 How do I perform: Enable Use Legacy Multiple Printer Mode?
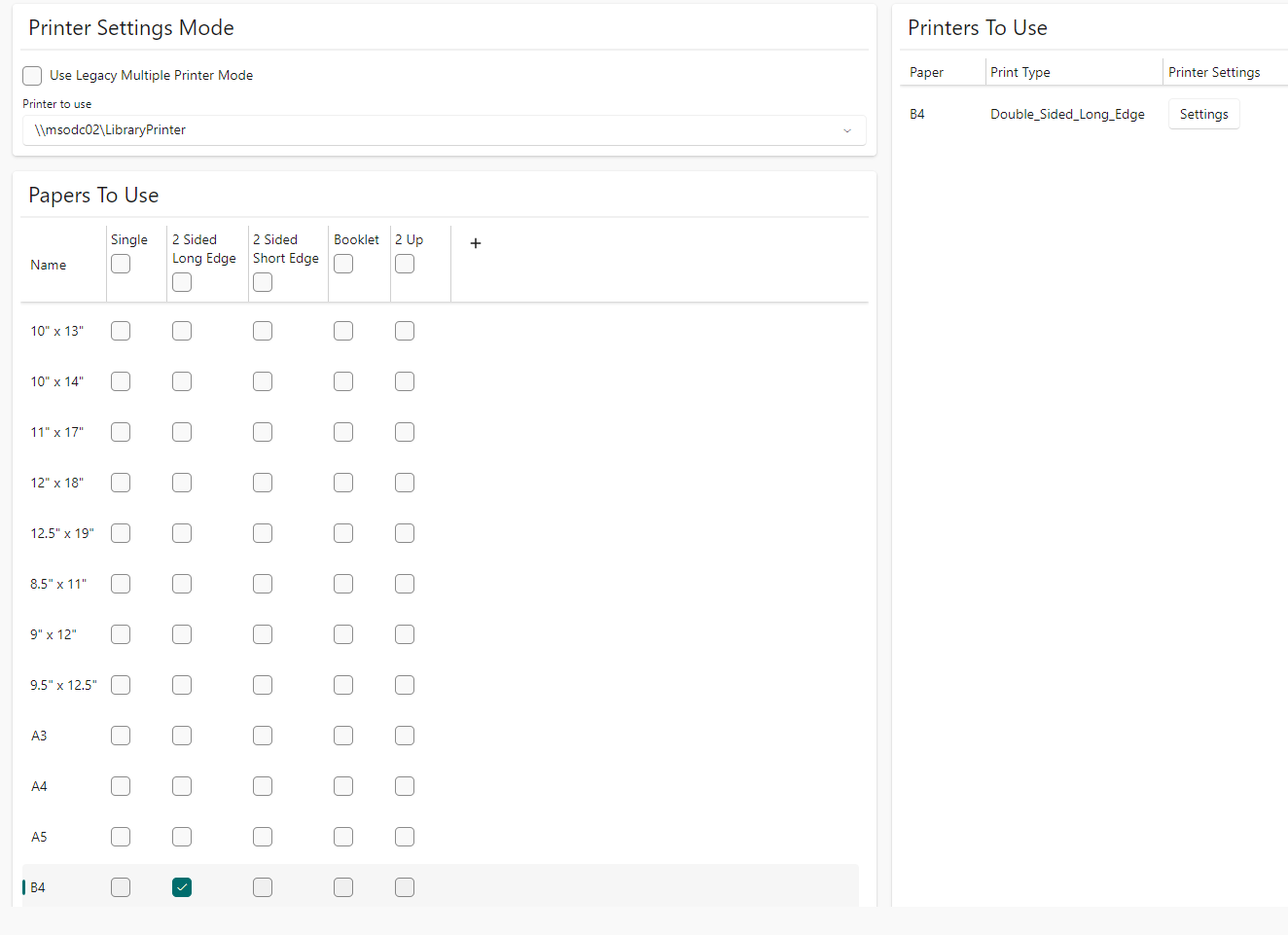click(x=33, y=76)
